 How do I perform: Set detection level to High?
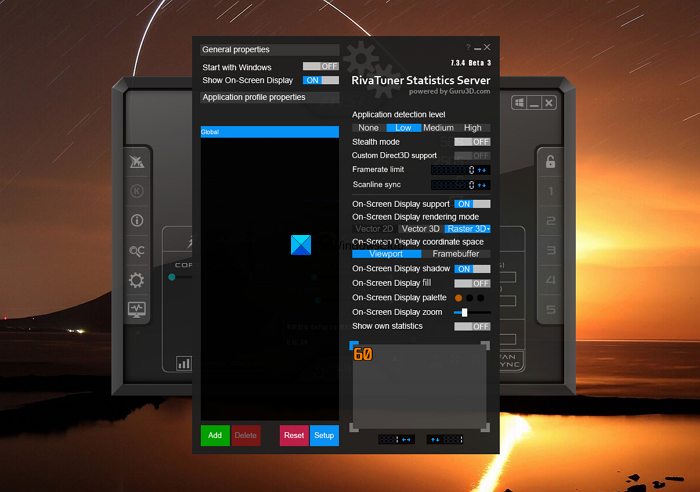click(473, 128)
